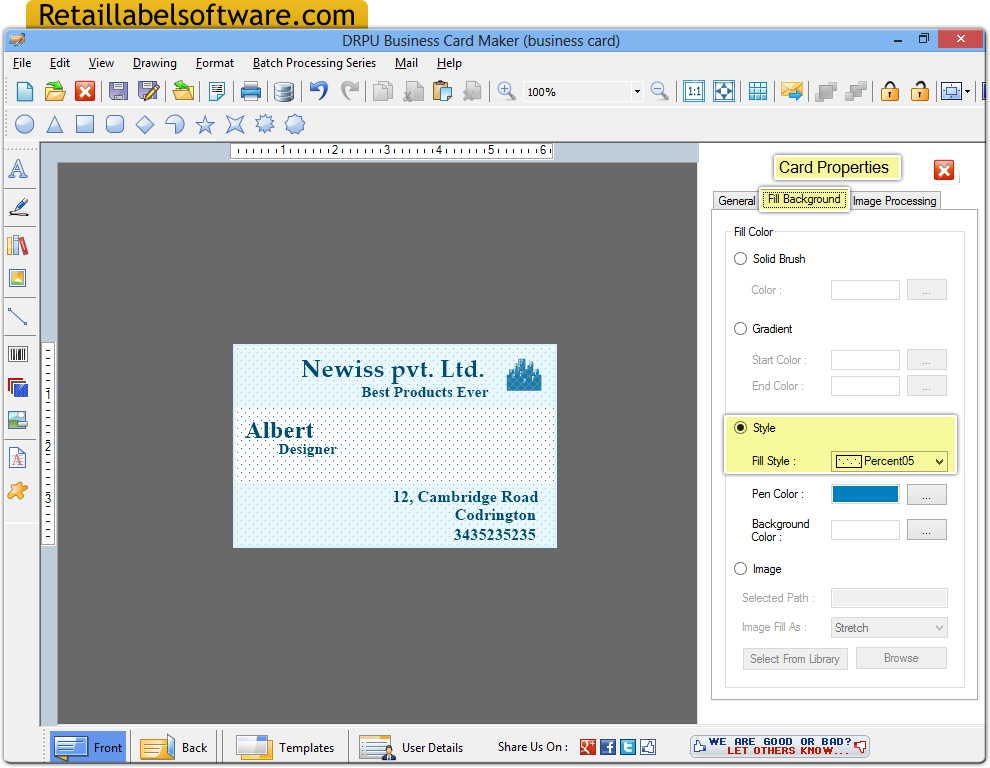Lock the selected object with the closed padlock
The height and width of the screenshot is (768, 990).
(890, 92)
